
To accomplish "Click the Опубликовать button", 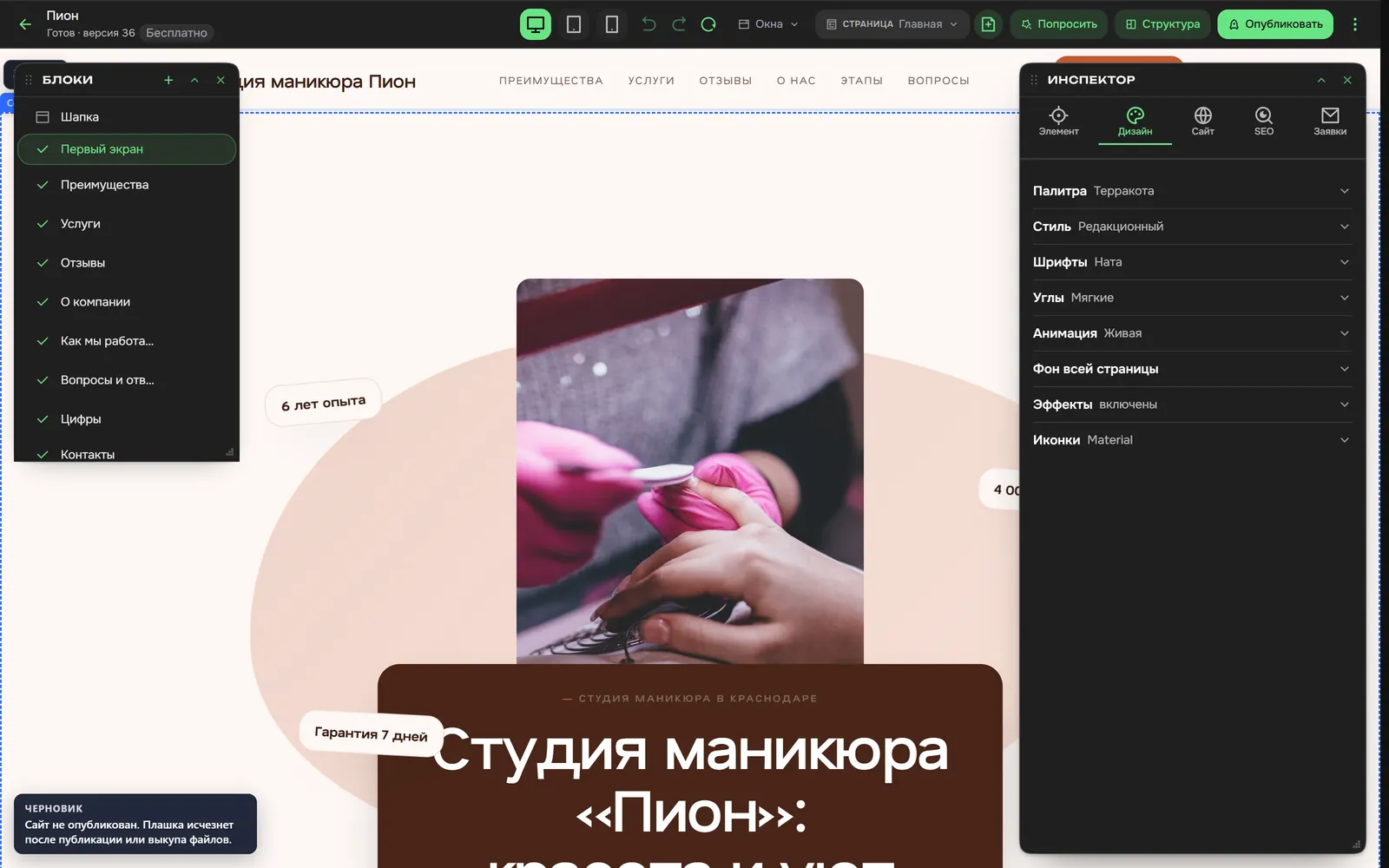I will [1275, 24].
